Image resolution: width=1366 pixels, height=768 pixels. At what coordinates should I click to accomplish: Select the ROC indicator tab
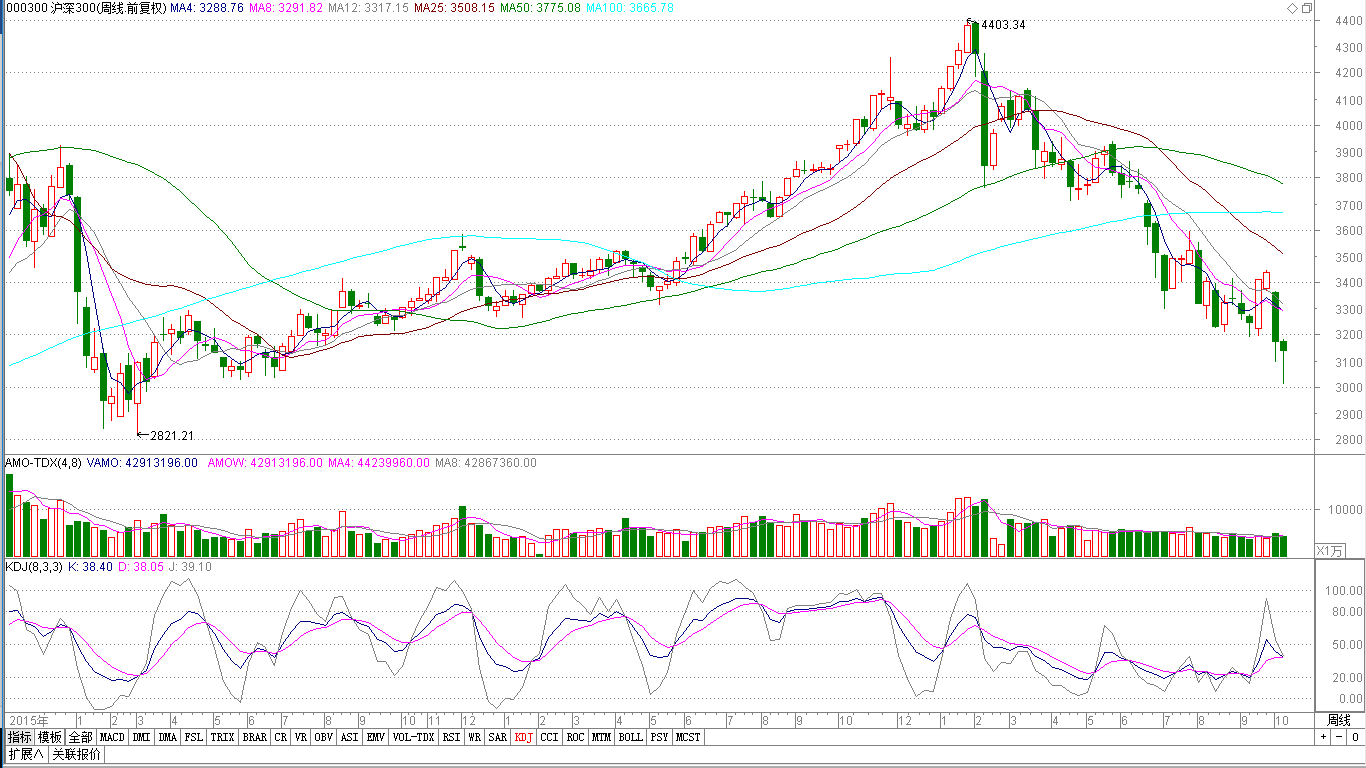575,737
